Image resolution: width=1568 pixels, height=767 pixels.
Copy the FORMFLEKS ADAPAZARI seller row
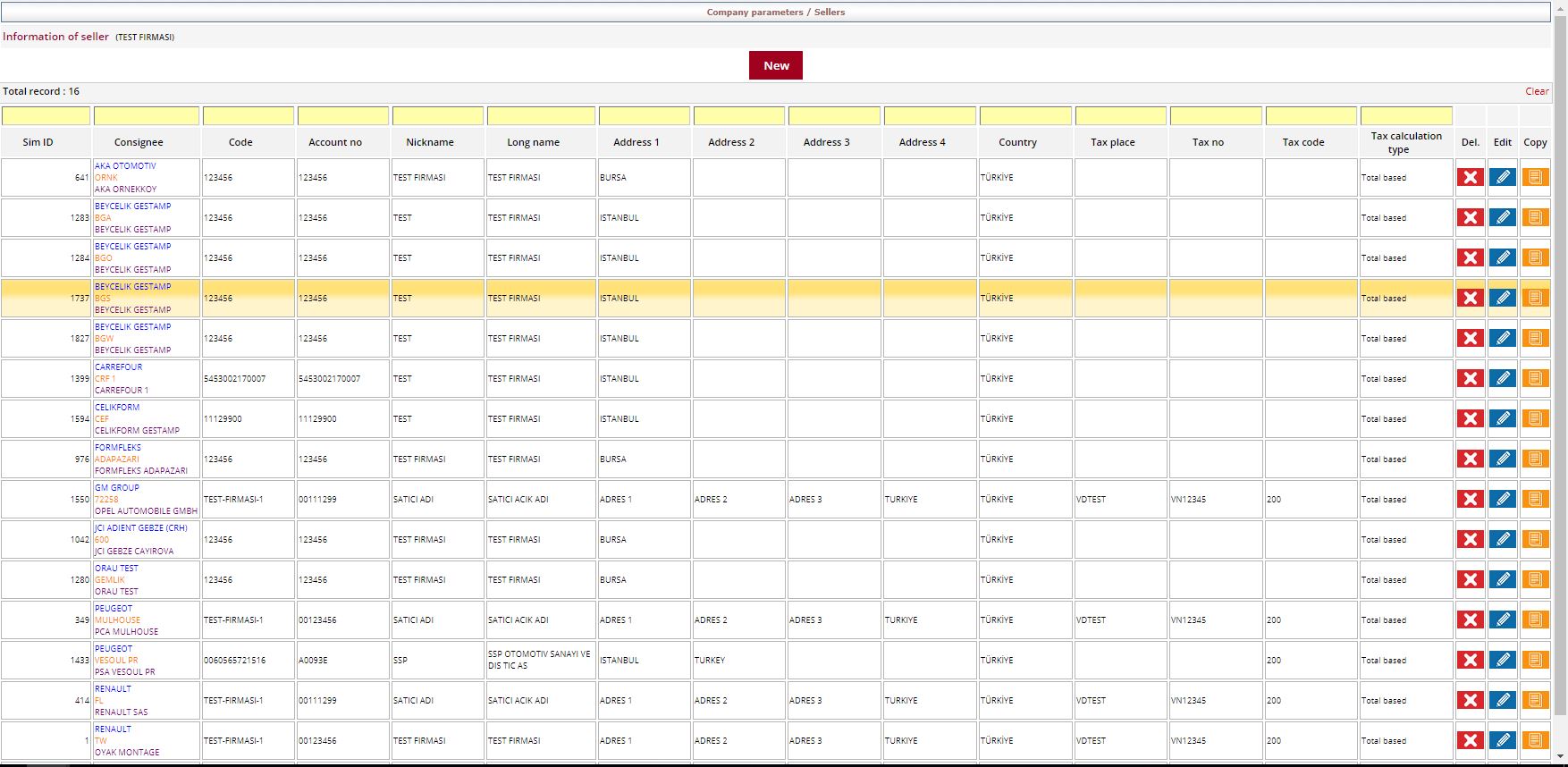[1535, 459]
